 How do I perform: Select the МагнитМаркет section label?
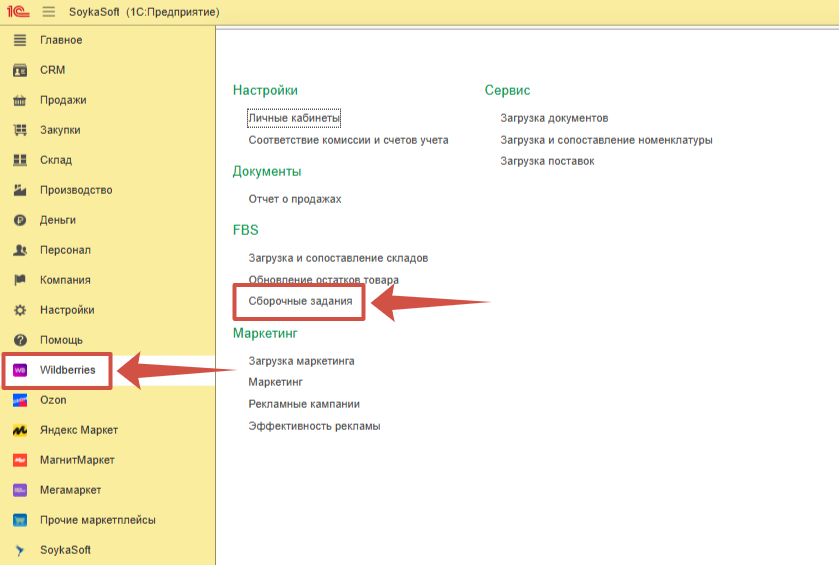point(77,460)
